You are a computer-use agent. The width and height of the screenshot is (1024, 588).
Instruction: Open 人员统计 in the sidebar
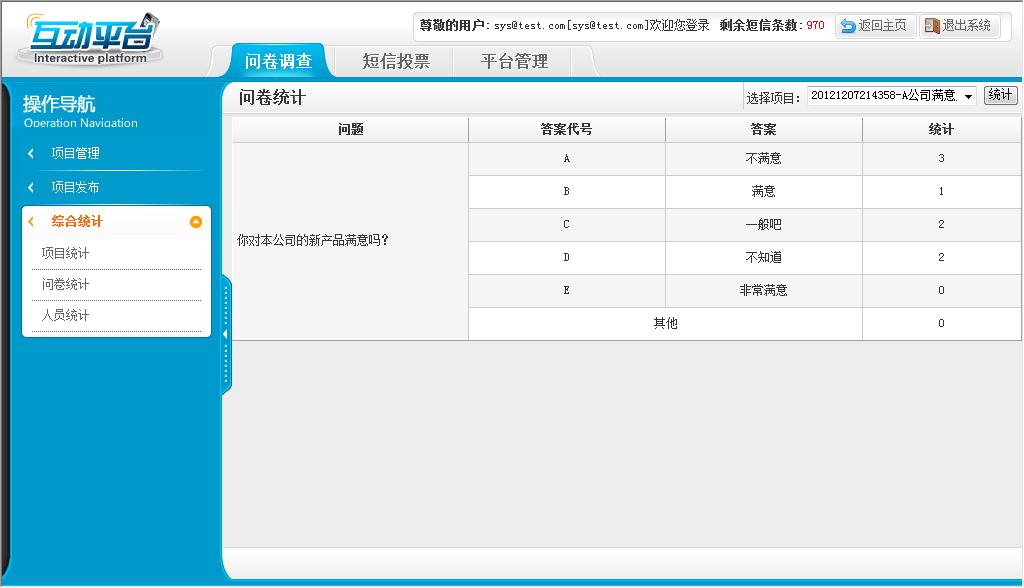click(x=65, y=316)
